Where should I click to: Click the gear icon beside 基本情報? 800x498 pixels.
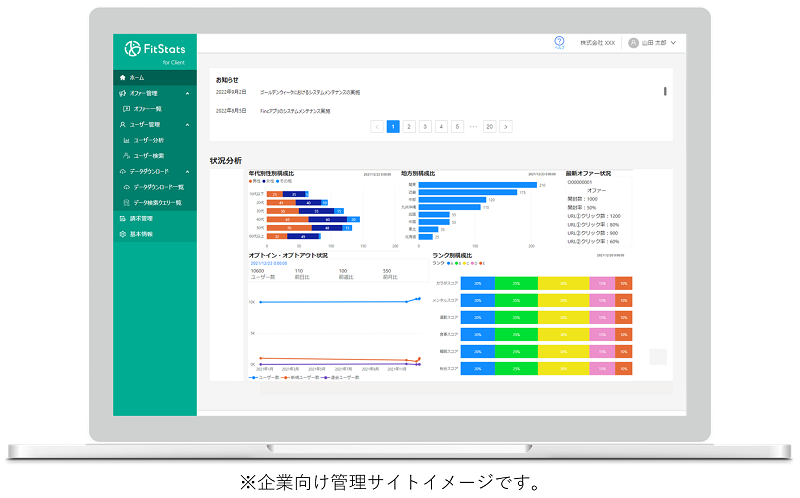point(122,234)
